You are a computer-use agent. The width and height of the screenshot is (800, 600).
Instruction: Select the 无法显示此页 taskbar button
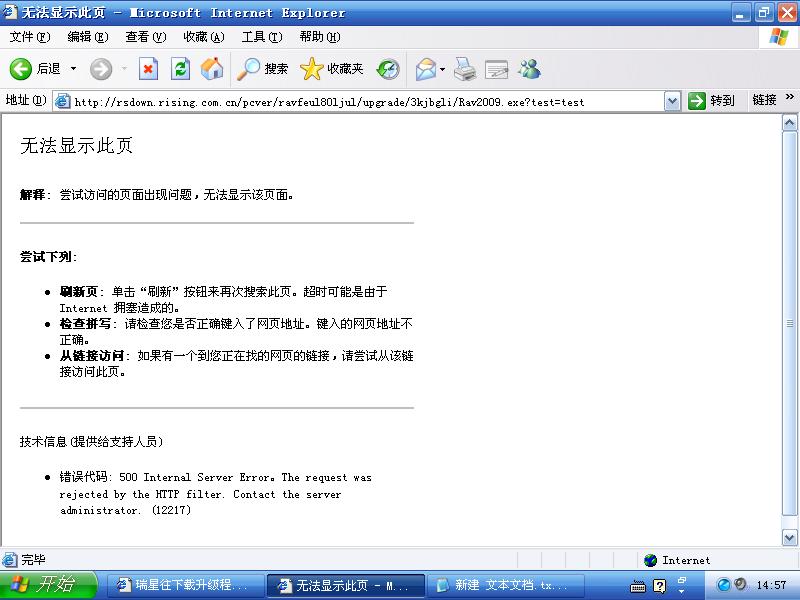click(346, 585)
